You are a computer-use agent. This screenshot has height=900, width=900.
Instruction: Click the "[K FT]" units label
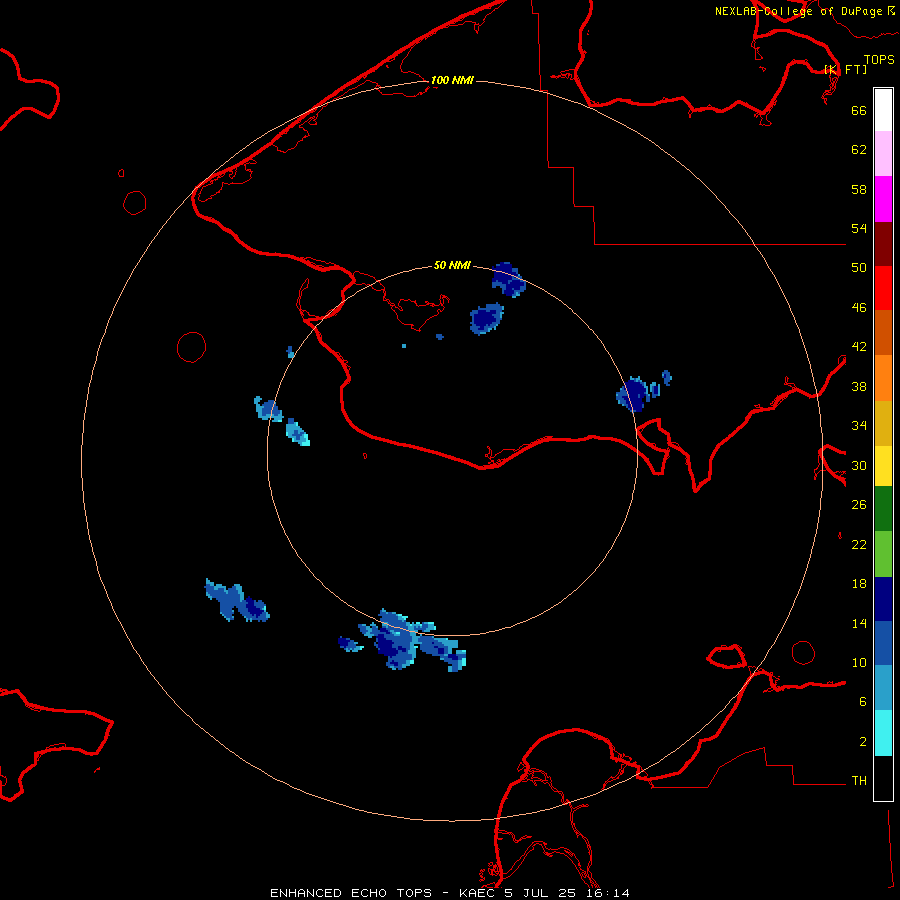pos(845,69)
